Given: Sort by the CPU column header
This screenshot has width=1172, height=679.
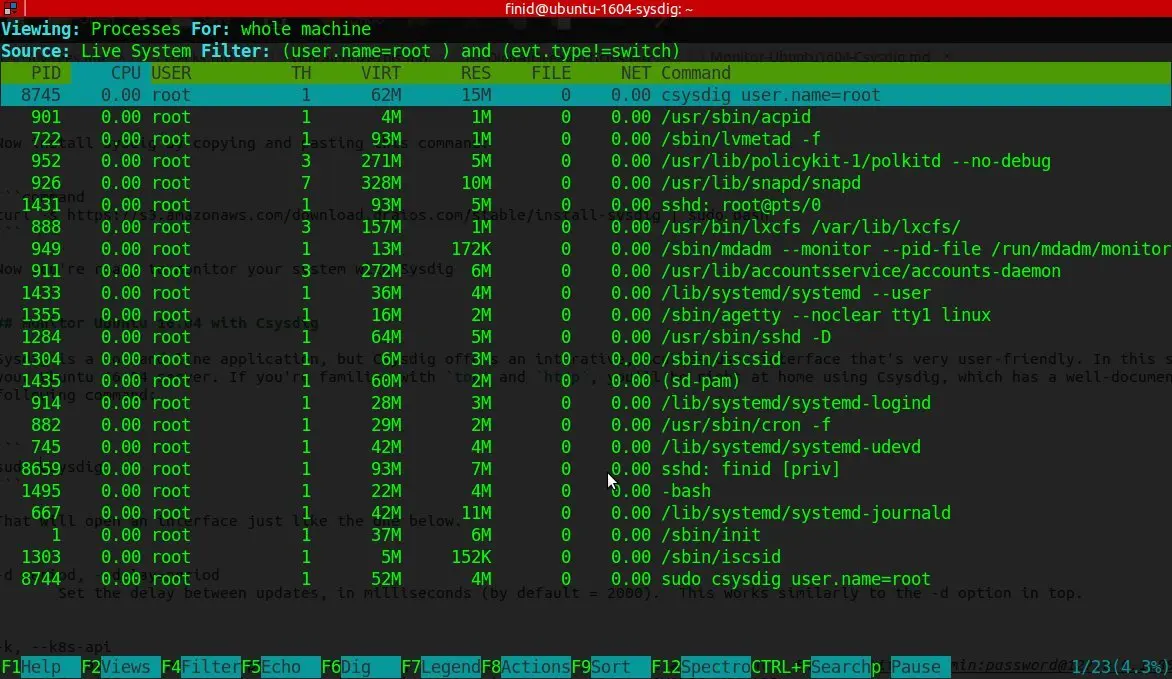Looking at the screenshot, I should point(126,73).
